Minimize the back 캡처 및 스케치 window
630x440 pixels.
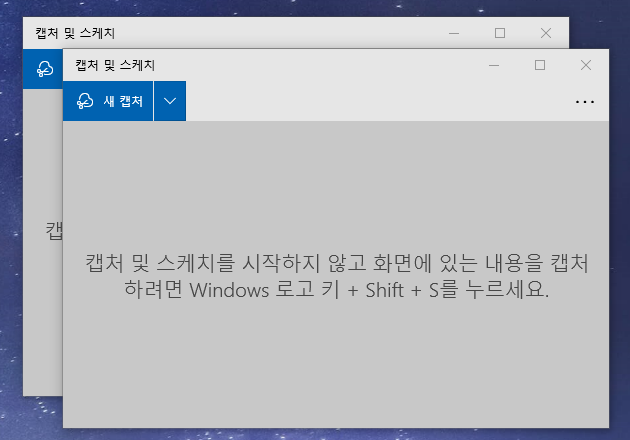[454, 33]
